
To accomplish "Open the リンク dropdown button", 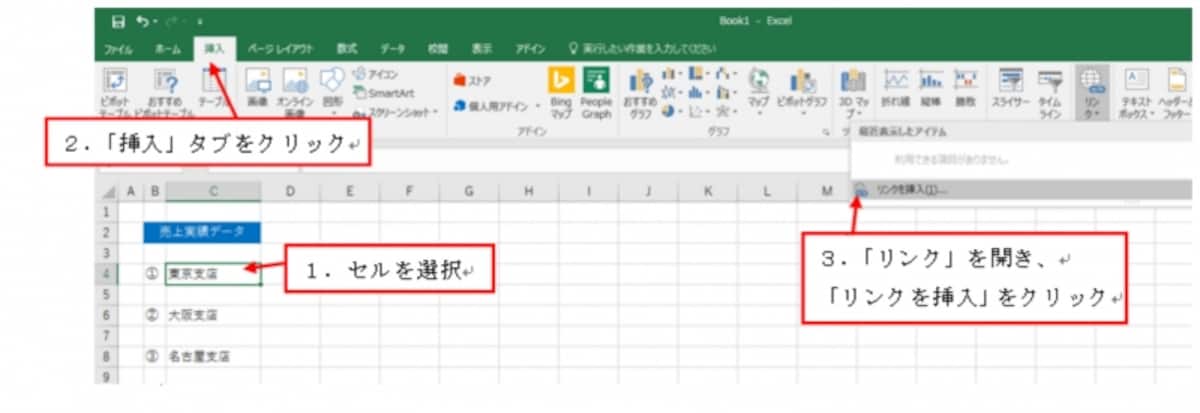I will coord(1091,93).
